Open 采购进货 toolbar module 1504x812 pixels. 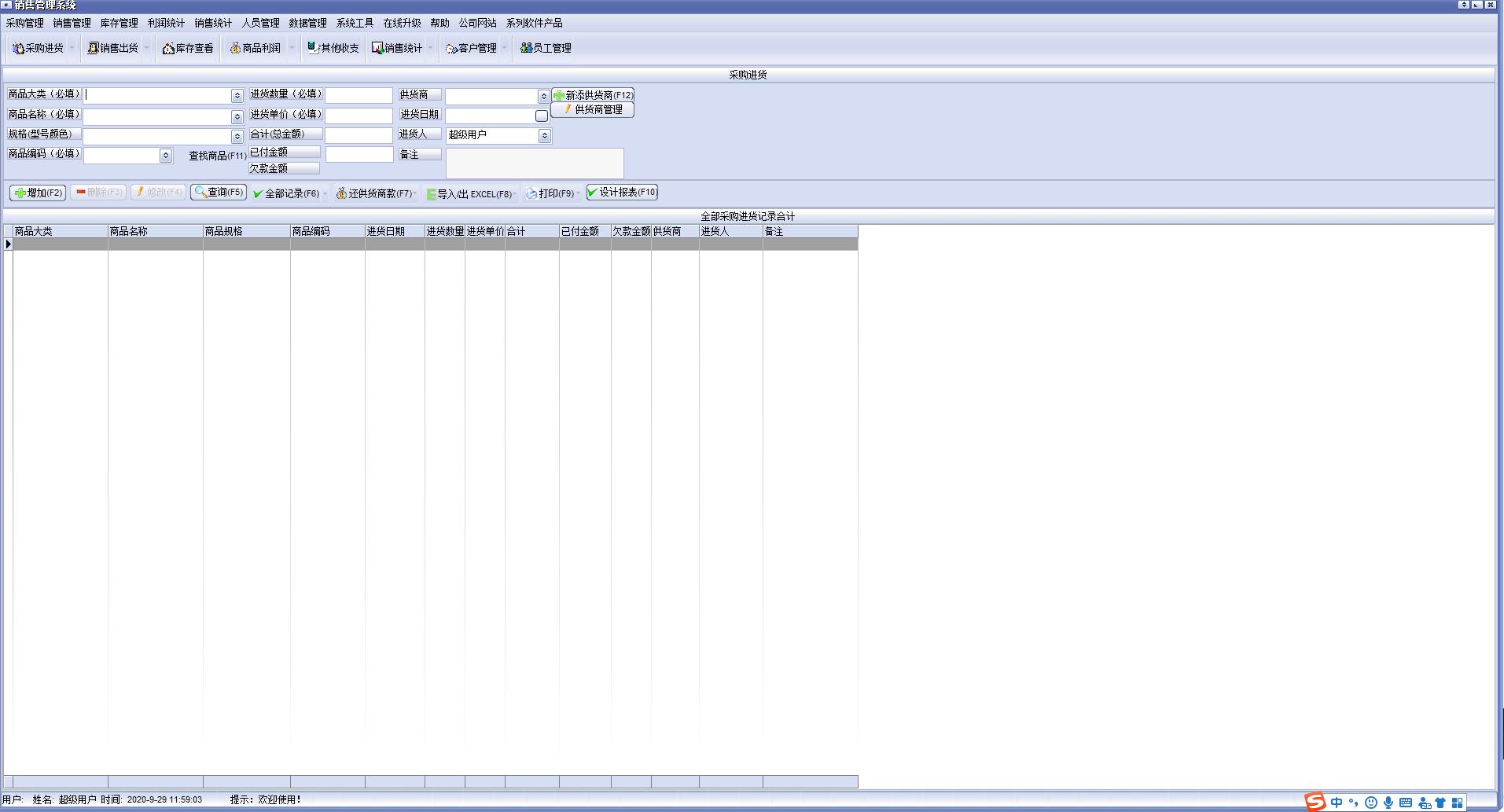coord(38,48)
